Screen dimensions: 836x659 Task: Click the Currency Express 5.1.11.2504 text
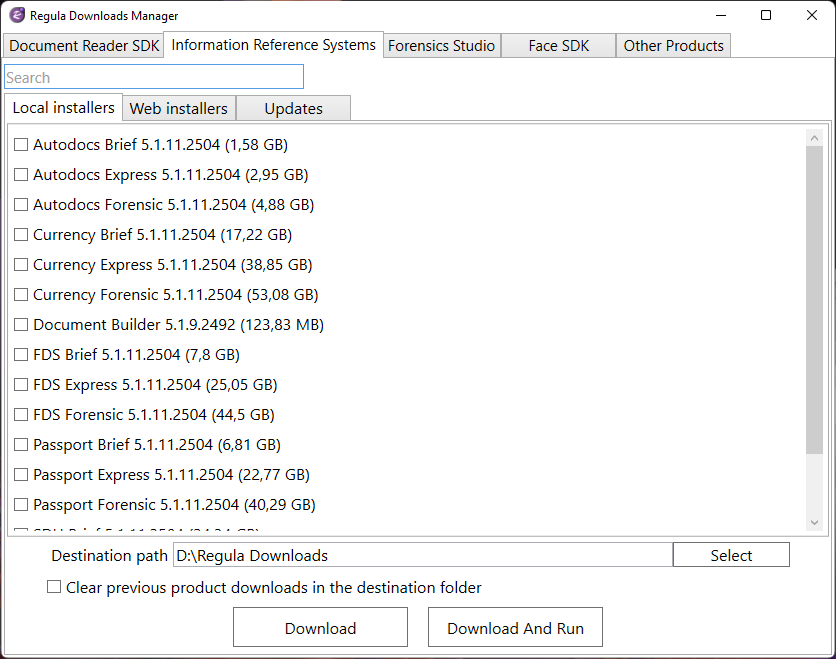(x=173, y=264)
